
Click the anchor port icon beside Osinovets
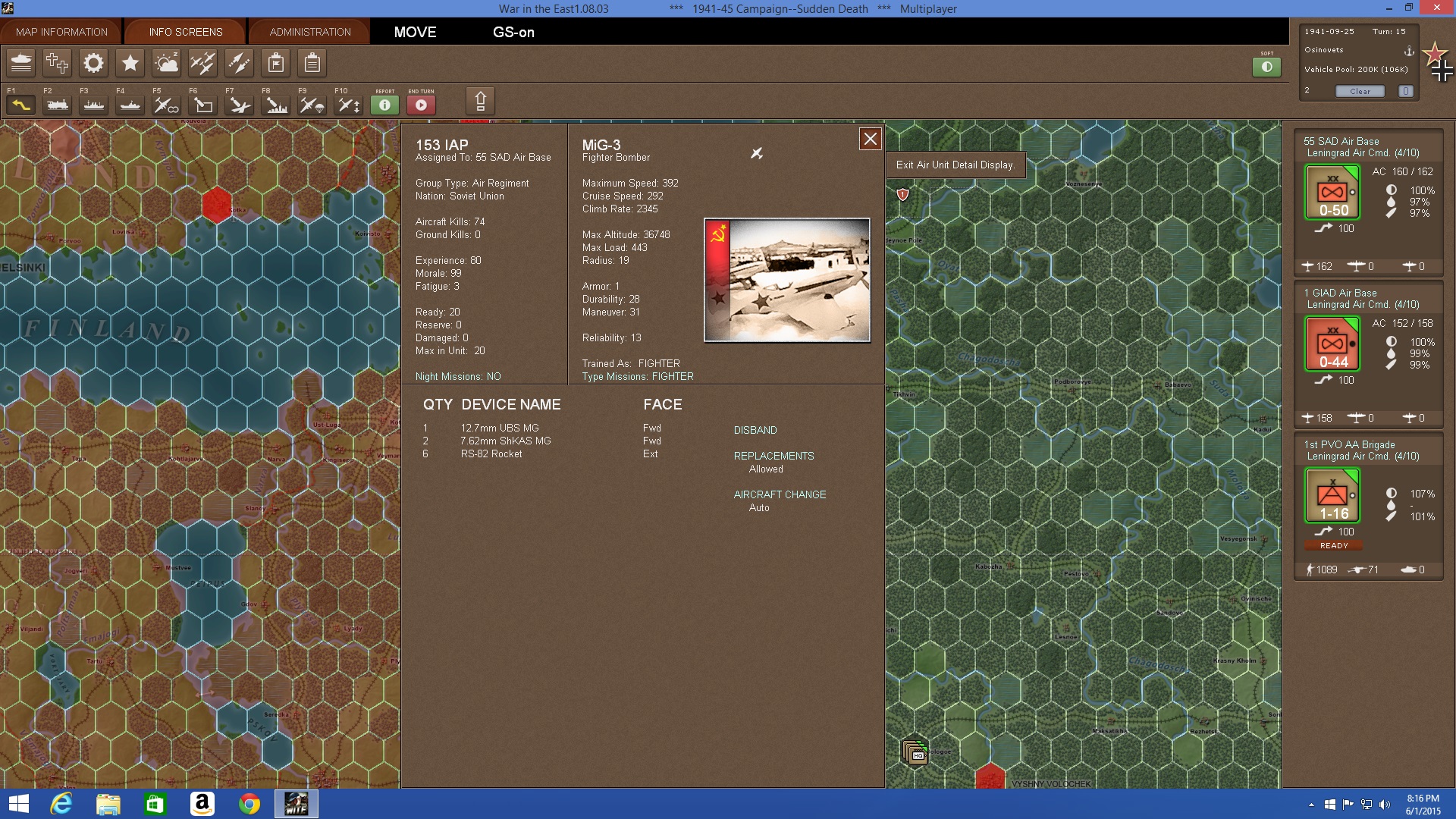click(1409, 51)
